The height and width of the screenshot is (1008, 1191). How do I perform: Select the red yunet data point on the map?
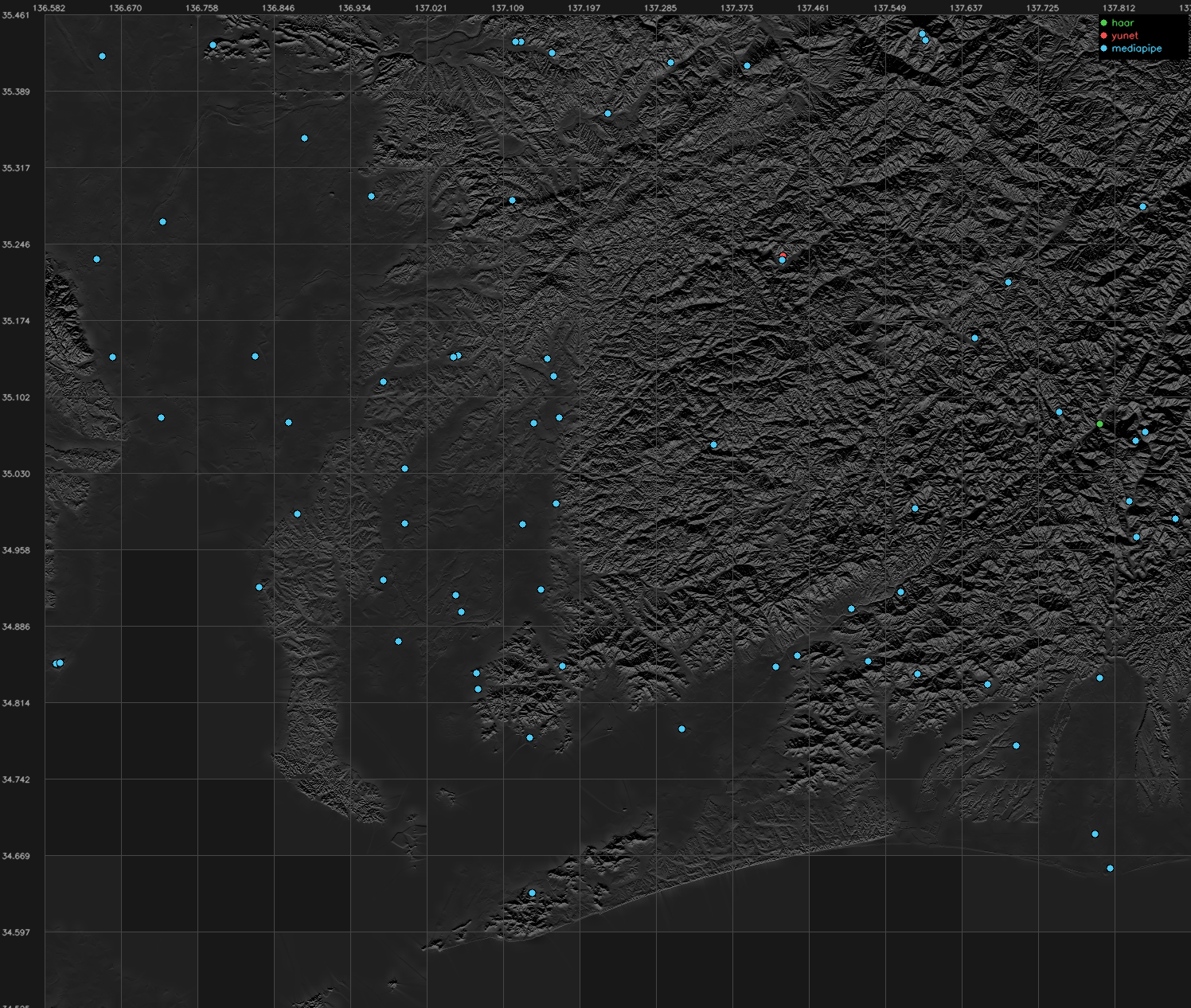click(783, 256)
